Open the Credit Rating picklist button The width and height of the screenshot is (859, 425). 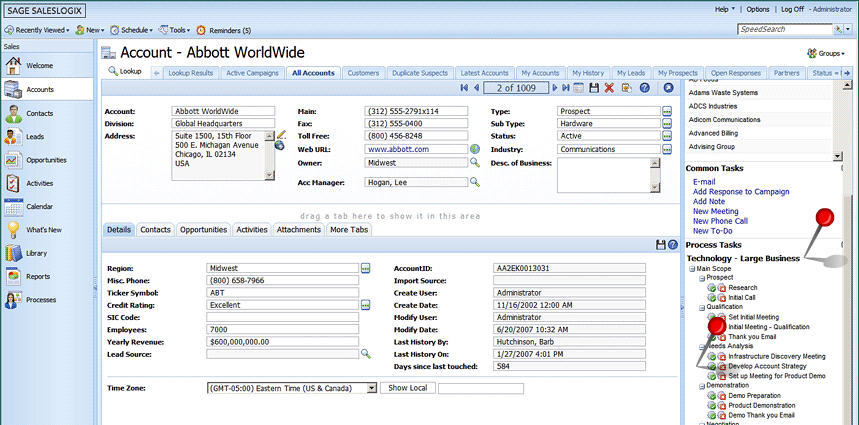pos(365,305)
